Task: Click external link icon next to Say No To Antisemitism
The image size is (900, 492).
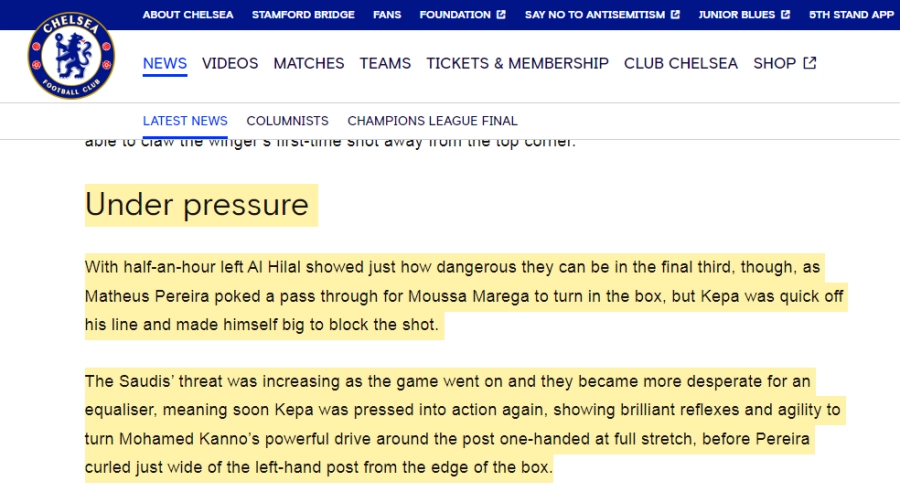Action: point(676,15)
